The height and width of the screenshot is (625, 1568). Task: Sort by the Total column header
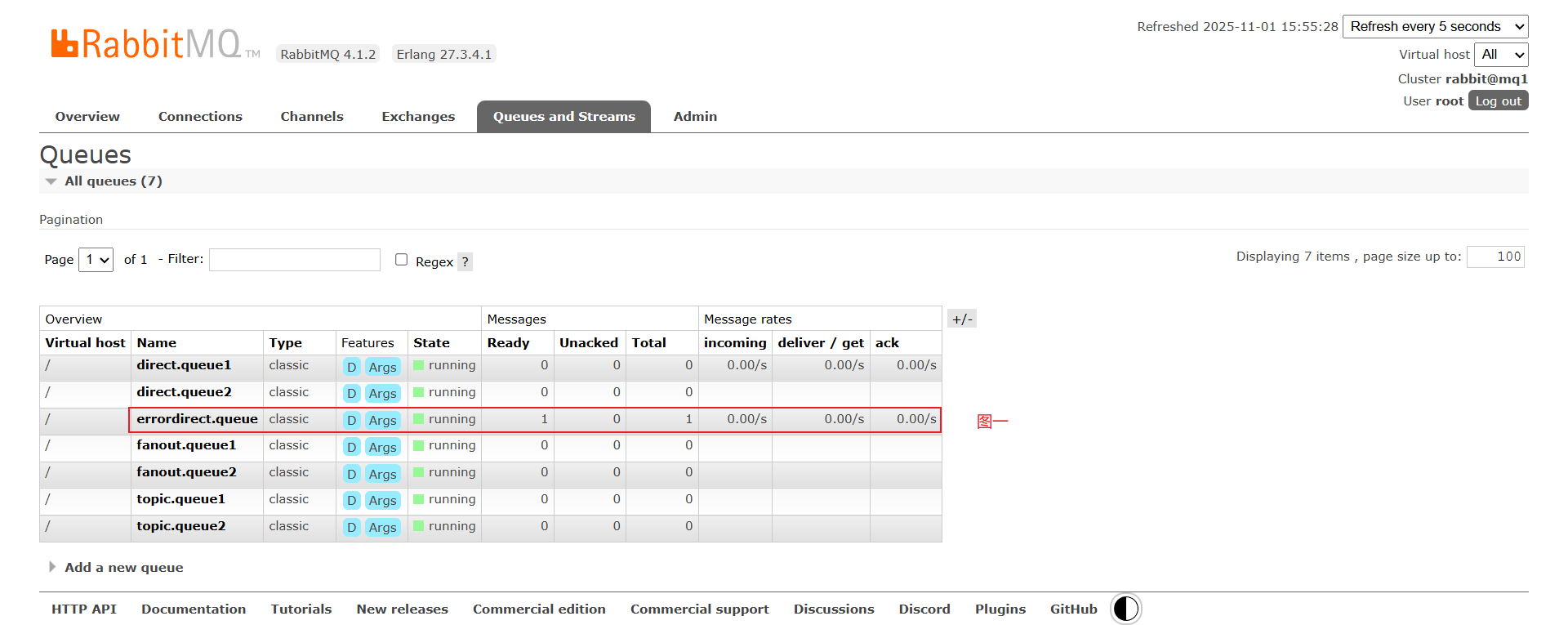pyautogui.click(x=649, y=343)
